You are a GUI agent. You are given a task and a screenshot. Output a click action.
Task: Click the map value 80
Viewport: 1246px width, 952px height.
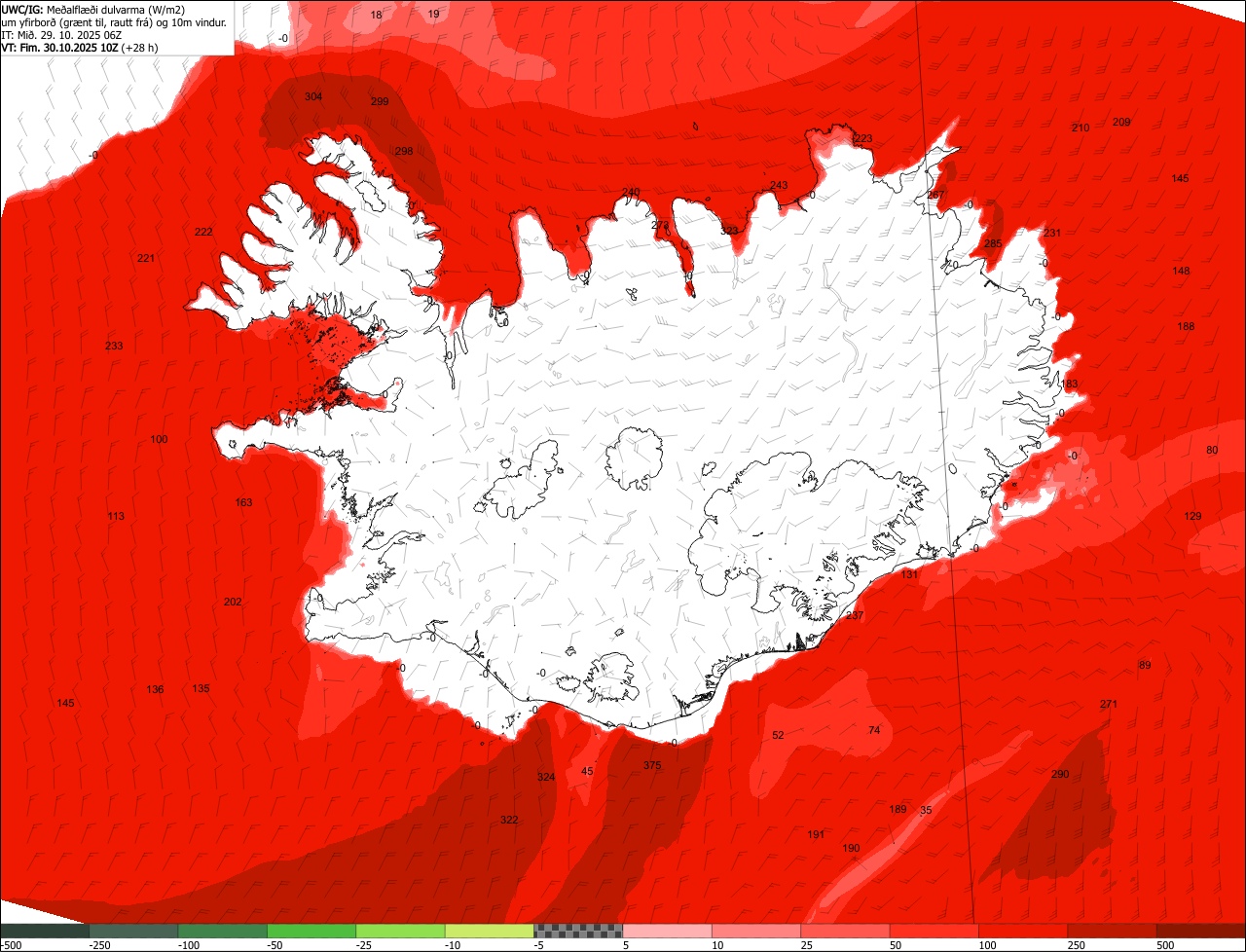point(1212,450)
